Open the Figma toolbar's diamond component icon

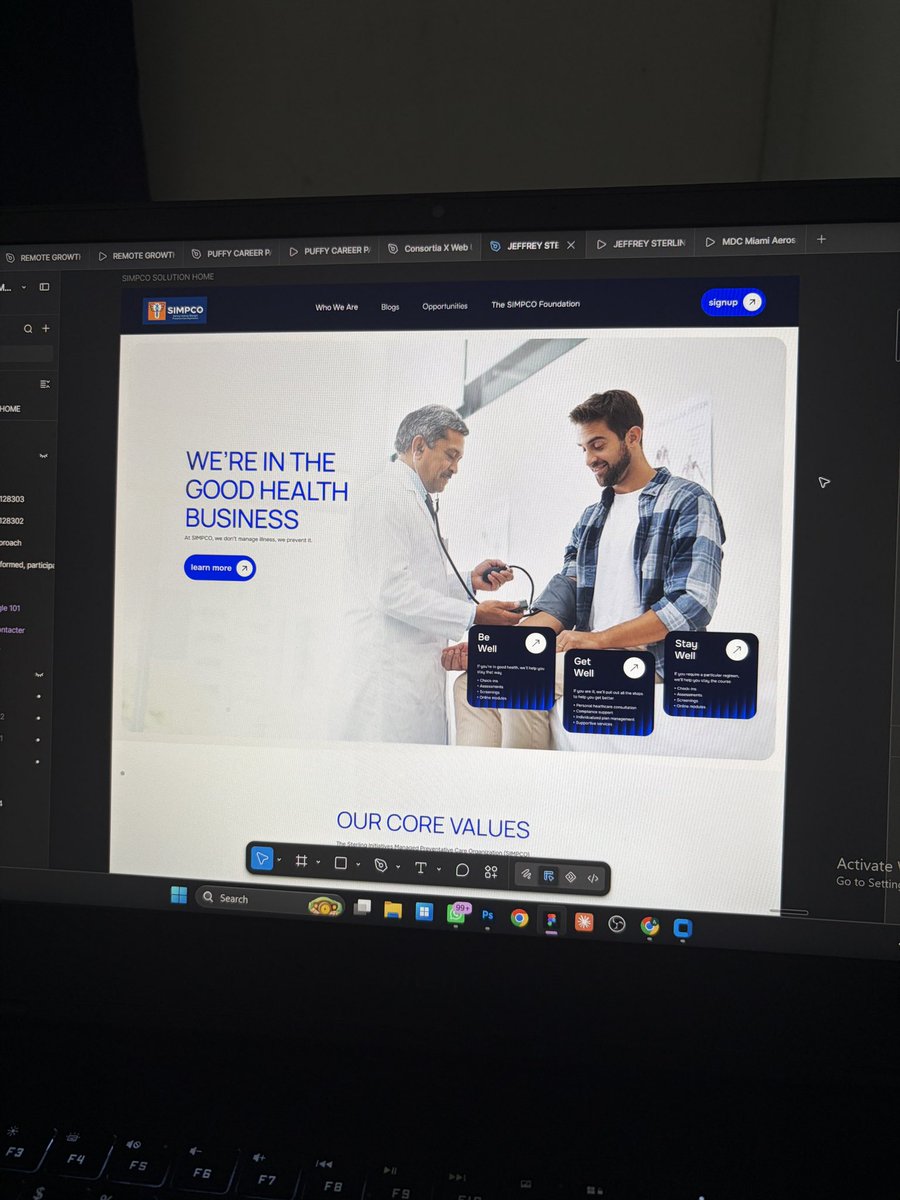pos(570,877)
